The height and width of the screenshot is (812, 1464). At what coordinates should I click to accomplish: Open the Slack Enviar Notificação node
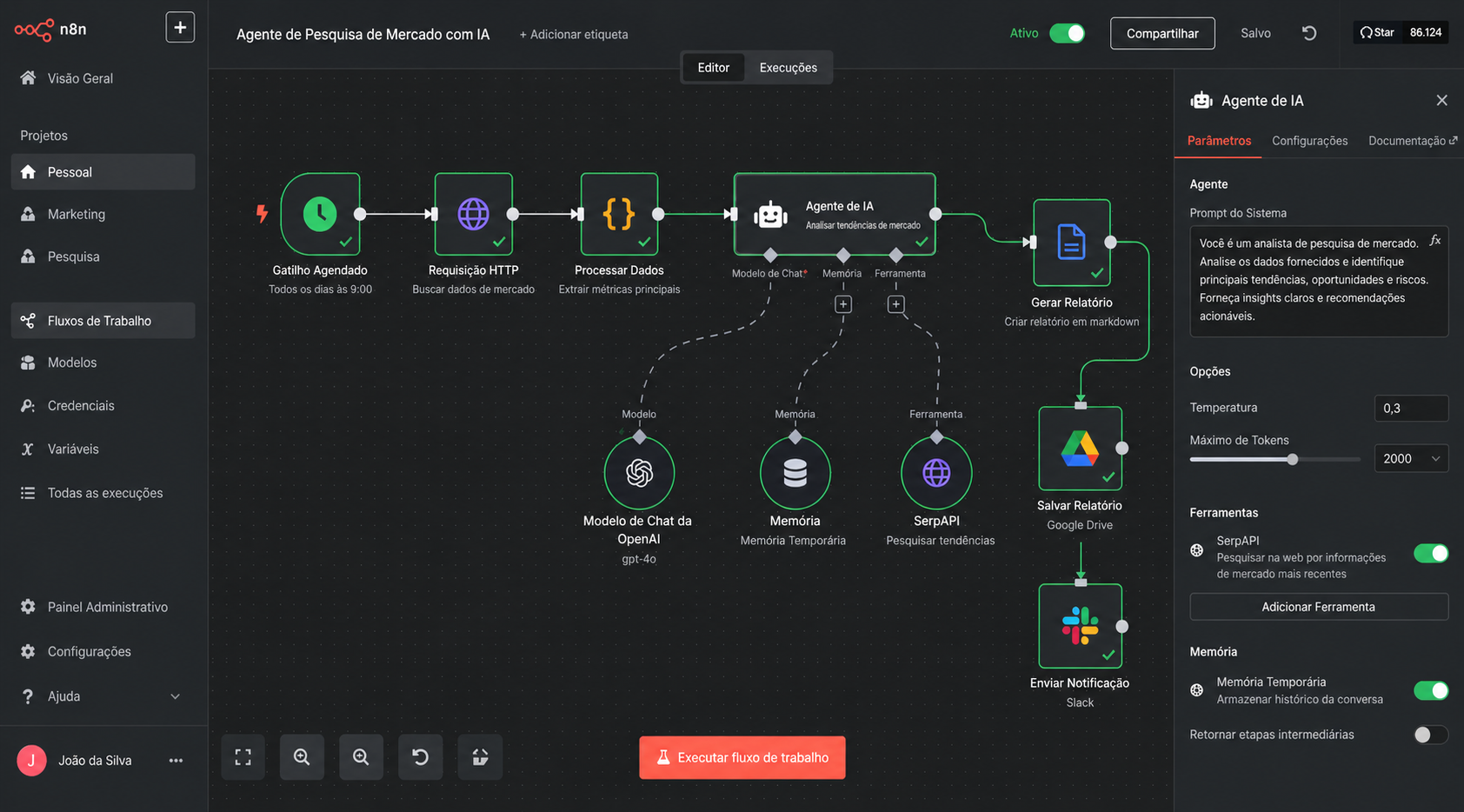coord(1081,626)
